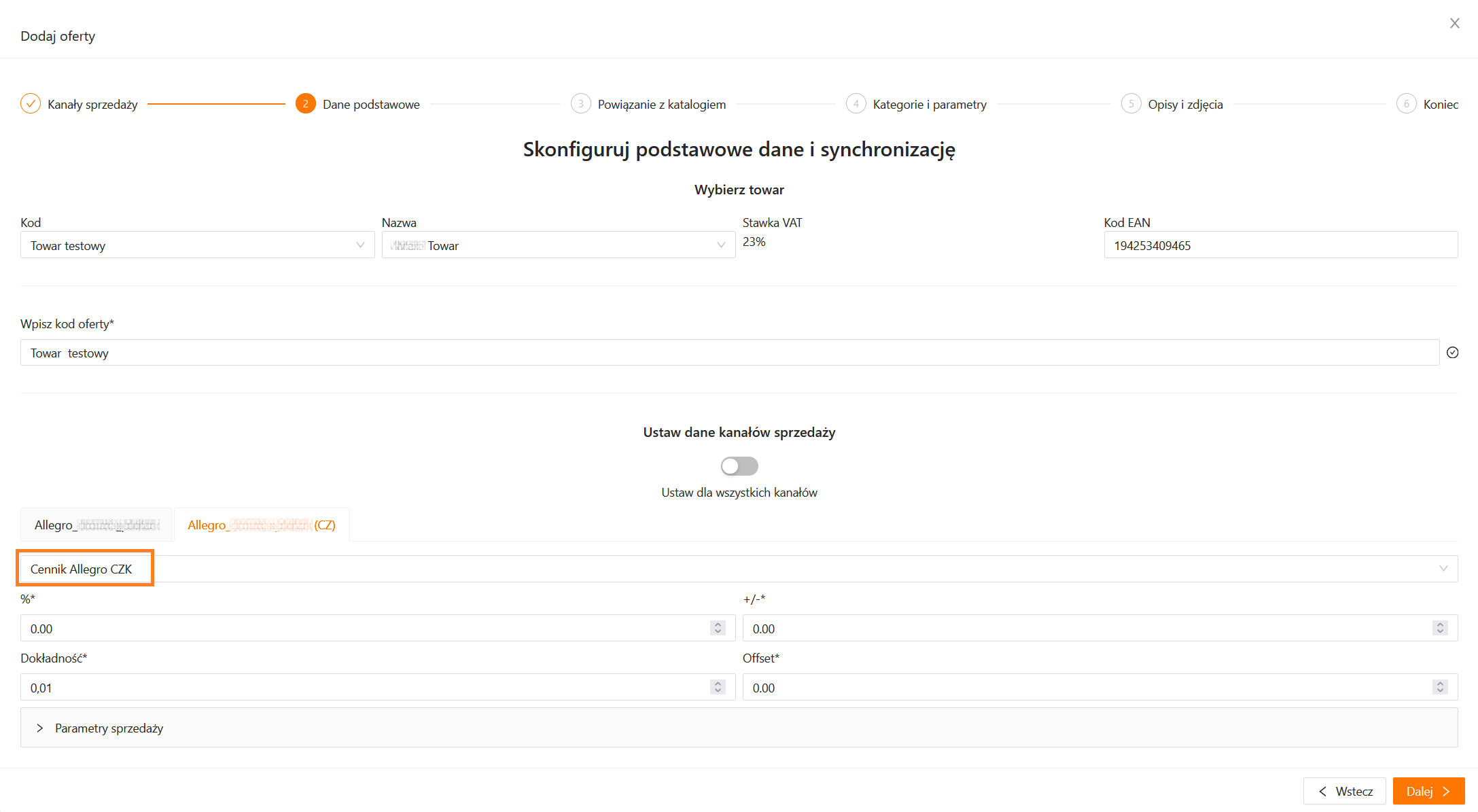Expand the Parametry sprzedaży section

(x=109, y=728)
